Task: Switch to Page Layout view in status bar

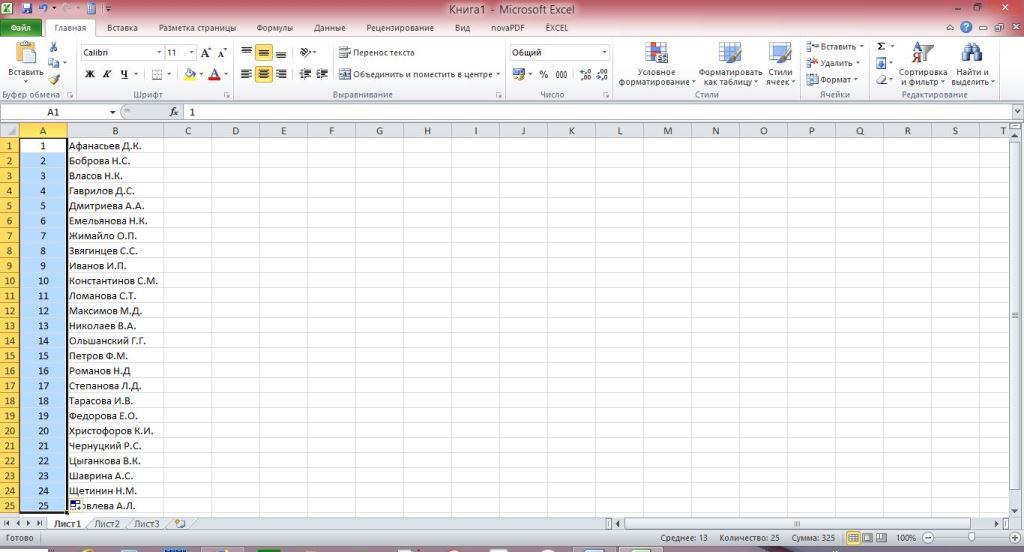Action: point(867,538)
